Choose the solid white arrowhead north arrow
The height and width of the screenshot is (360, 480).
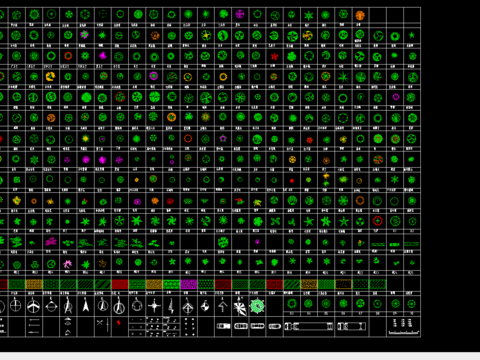(x=86, y=305)
